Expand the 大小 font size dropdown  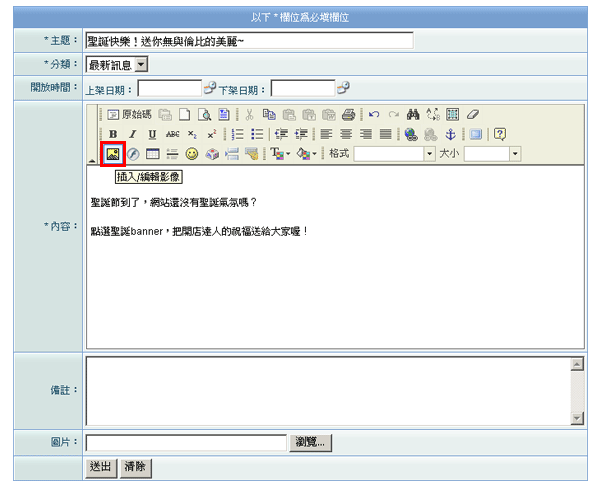coord(515,154)
